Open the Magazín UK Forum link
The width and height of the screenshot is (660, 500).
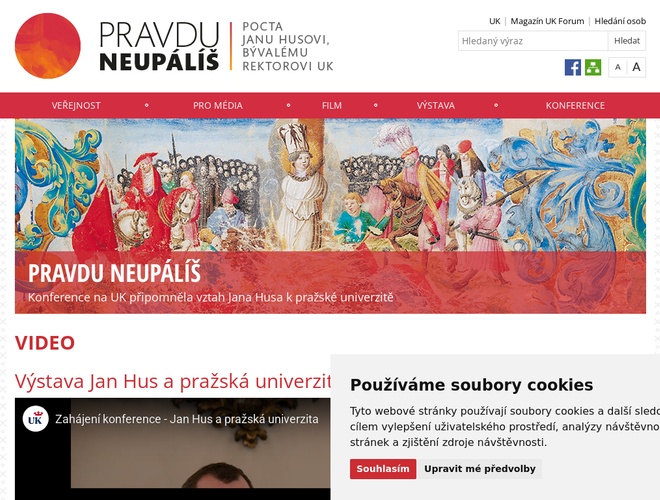547,21
